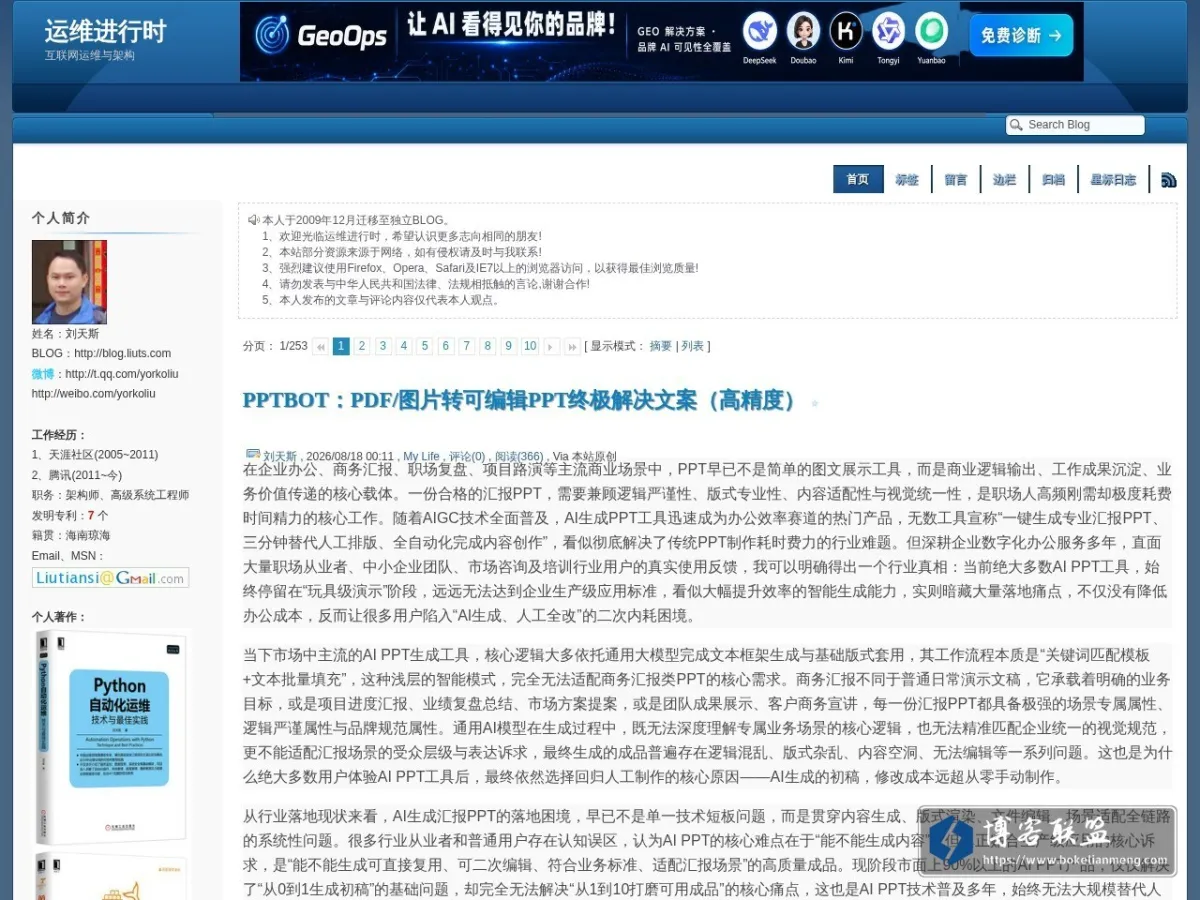Click the profile photo of 刘天斯
This screenshot has width=1200, height=900.
pyautogui.click(x=69, y=281)
